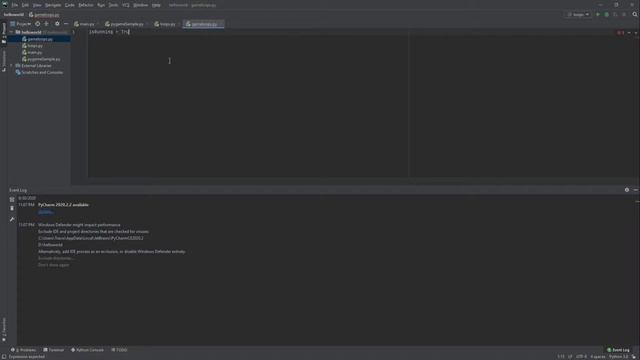This screenshot has width=640, height=360.
Task: Open Project panel settings gear
Action: pos(57,24)
